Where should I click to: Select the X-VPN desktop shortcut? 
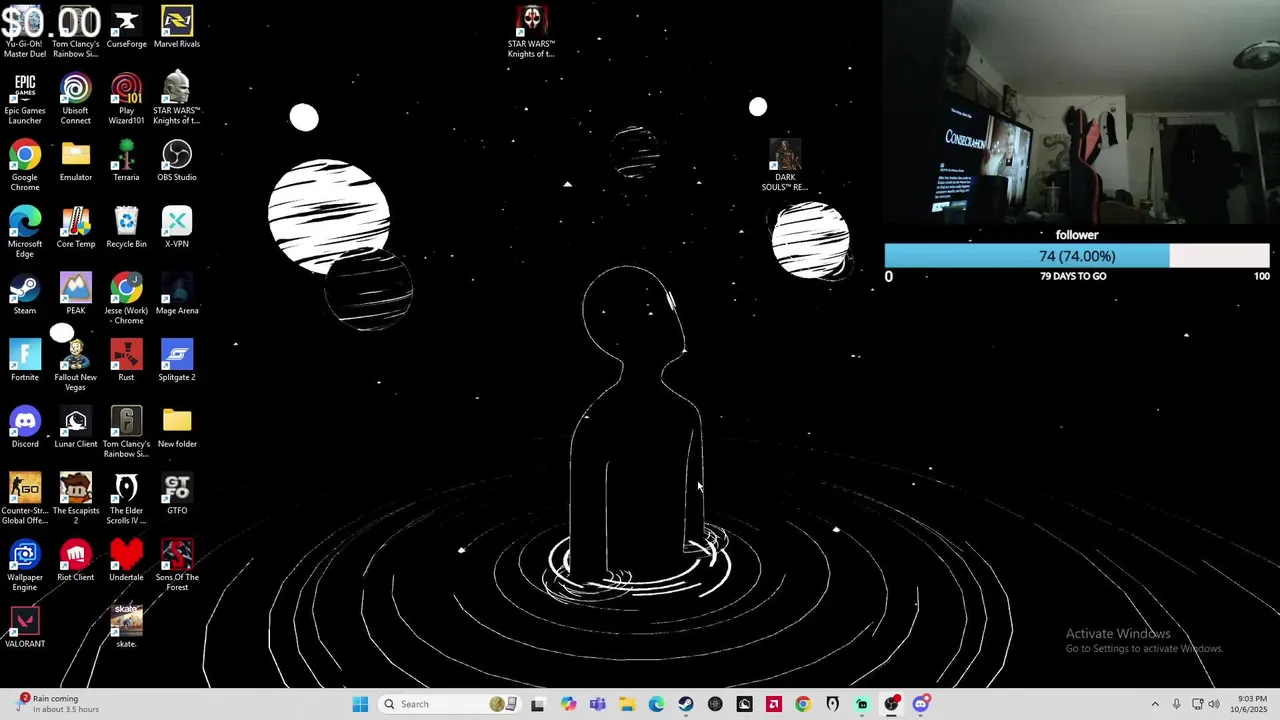point(177,228)
